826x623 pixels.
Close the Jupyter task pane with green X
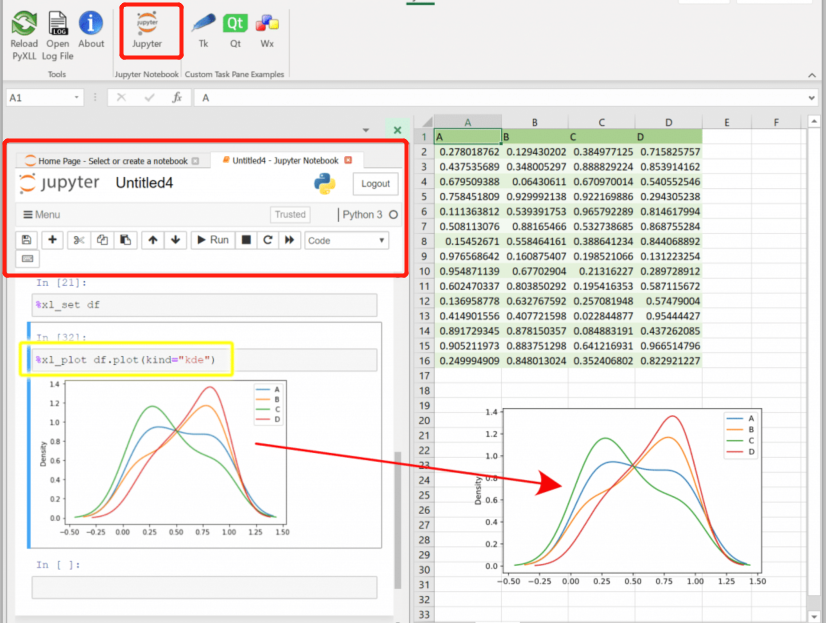398,130
